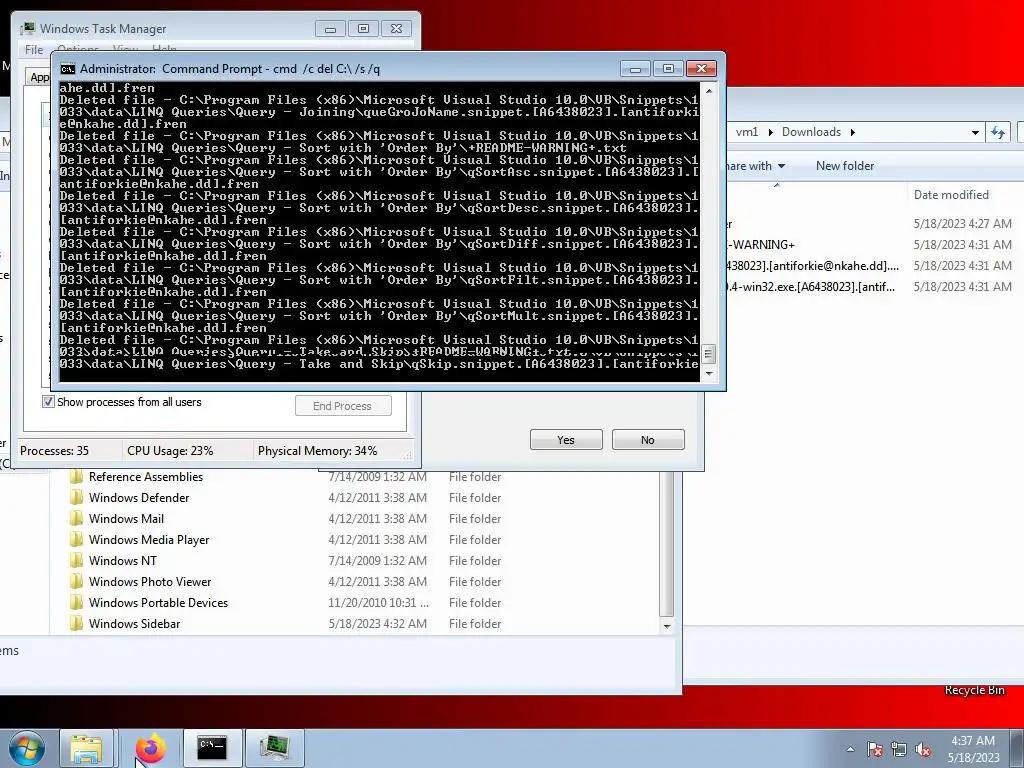Open the taskbar clock showing 4:37 AM
This screenshot has width=1024, height=768.
(973, 741)
